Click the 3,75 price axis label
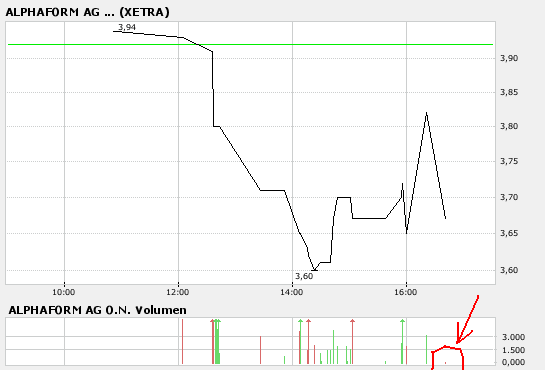Image resolution: width=545 pixels, height=370 pixels. [x=509, y=161]
